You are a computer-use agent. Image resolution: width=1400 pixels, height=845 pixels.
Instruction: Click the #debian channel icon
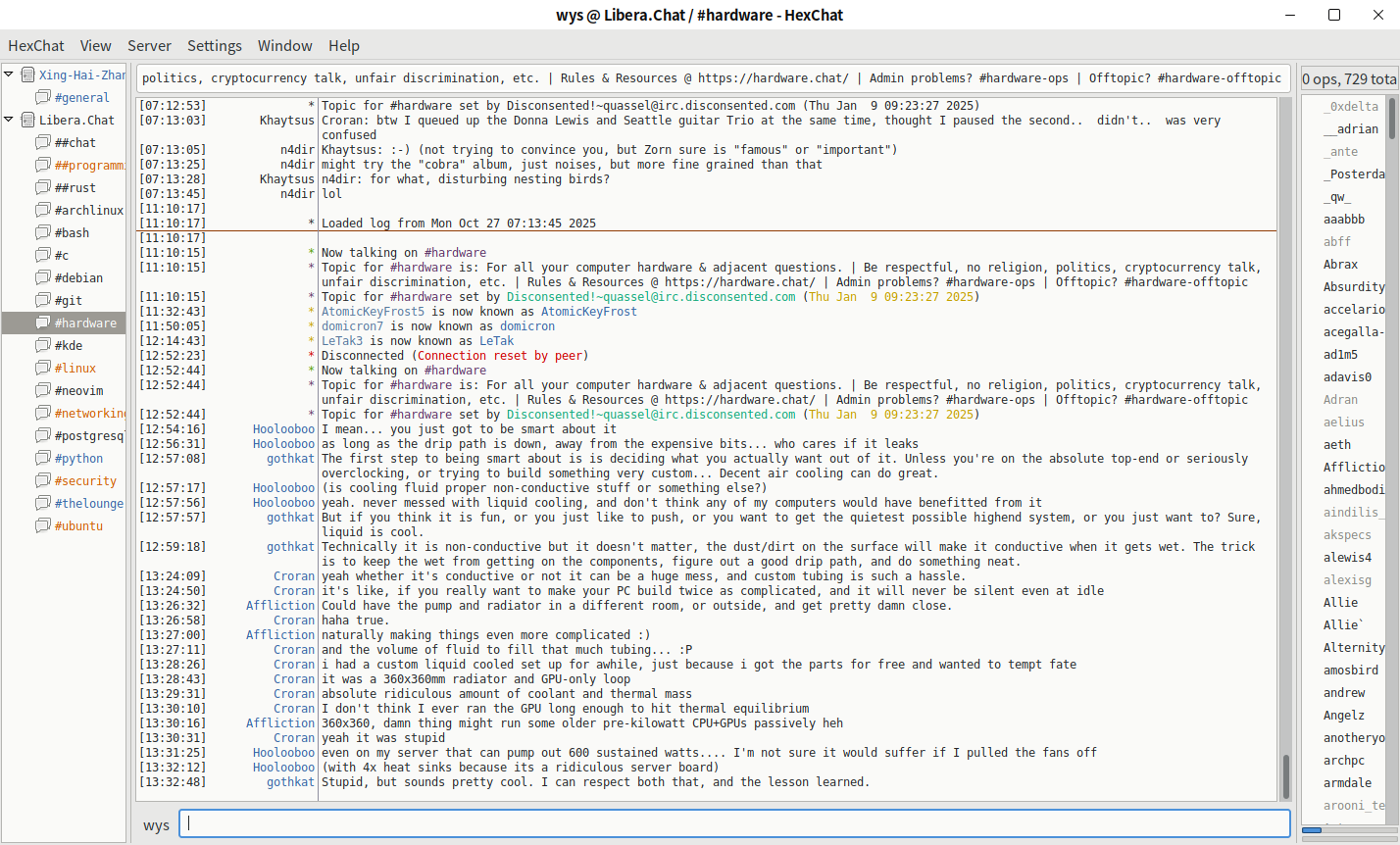(43, 277)
